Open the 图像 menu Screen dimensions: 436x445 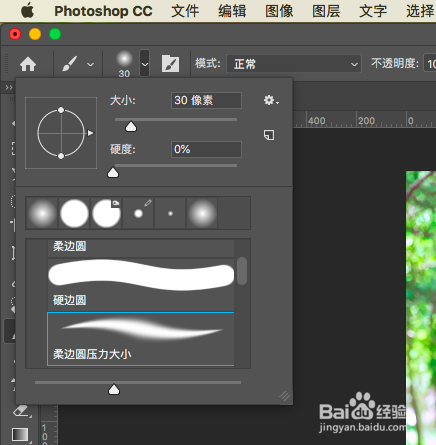point(279,11)
